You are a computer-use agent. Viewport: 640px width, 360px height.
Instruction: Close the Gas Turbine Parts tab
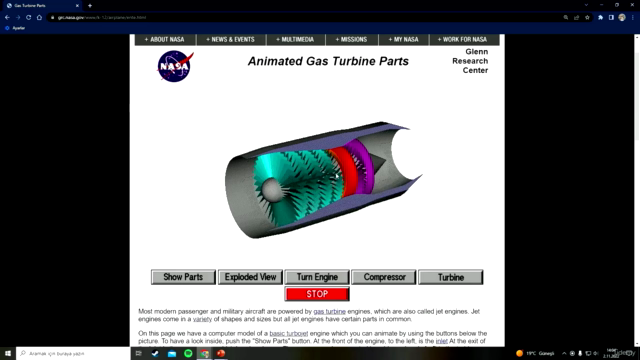click(77, 6)
